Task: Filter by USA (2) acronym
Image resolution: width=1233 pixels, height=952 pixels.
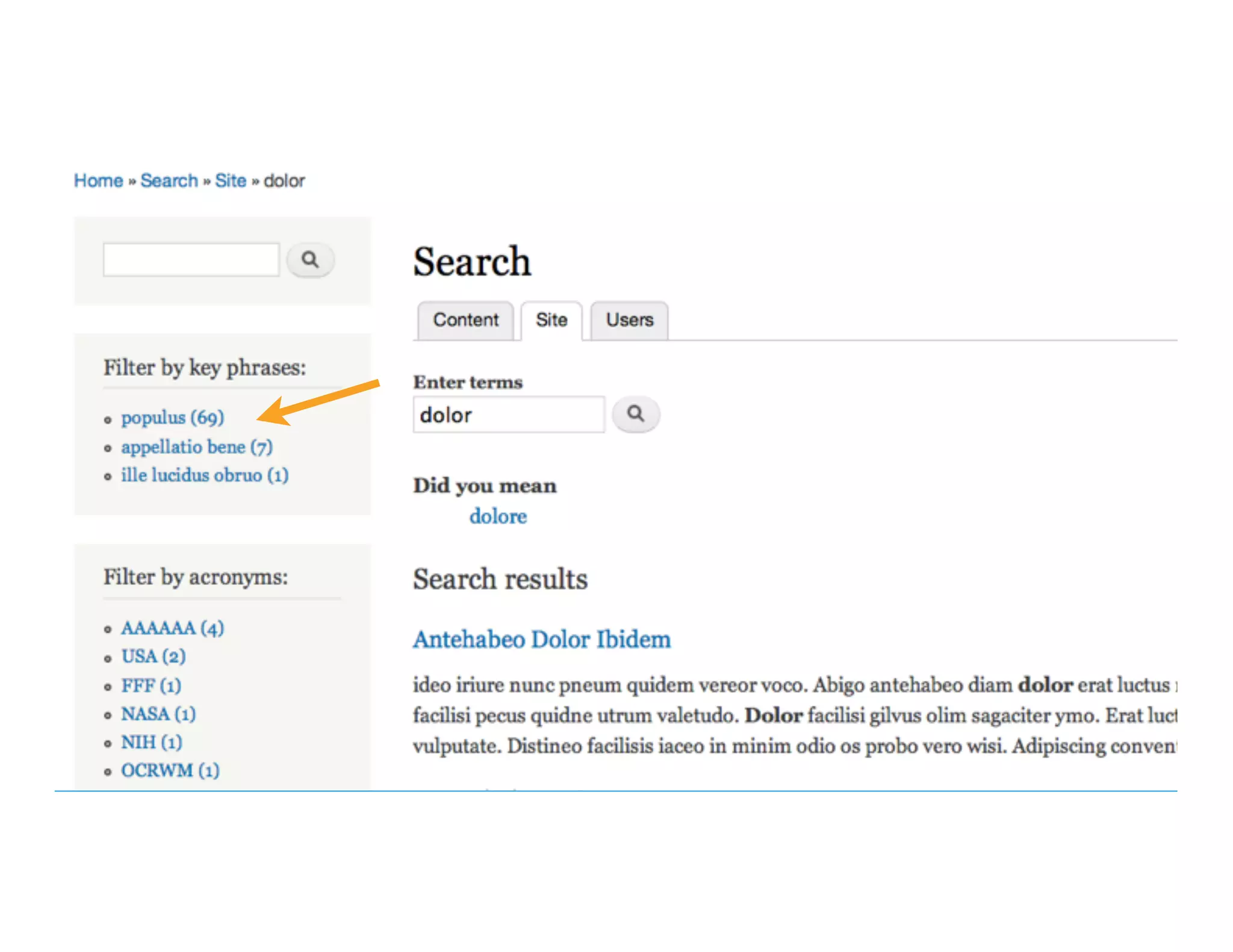Action: pyautogui.click(x=154, y=657)
